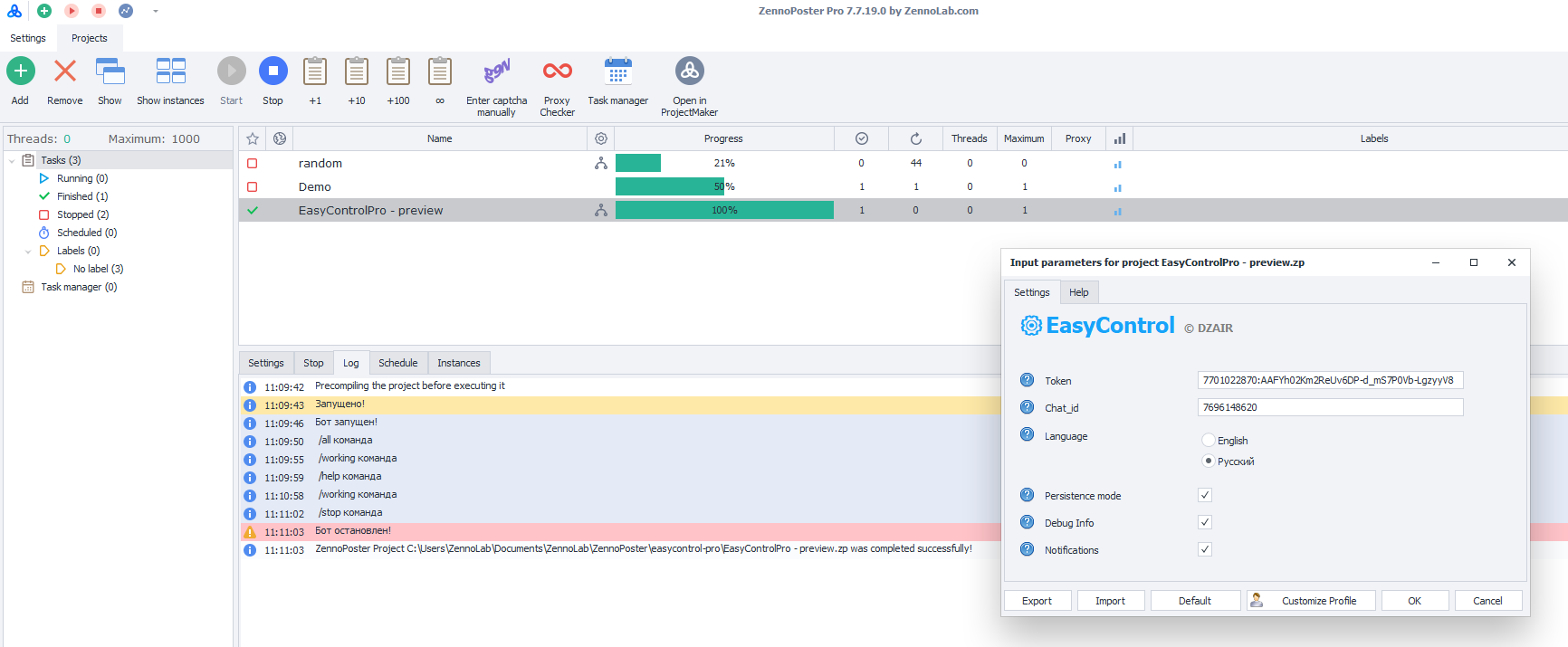The image size is (1568, 647).
Task: Click the red Remove icon
Action: 65,71
